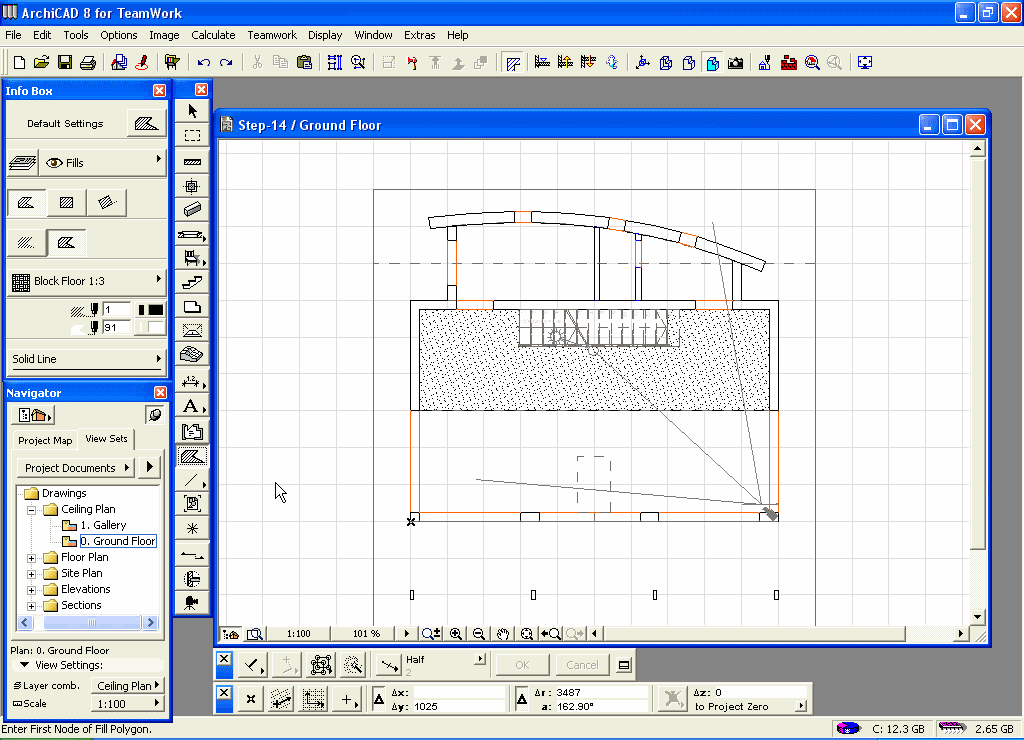Viewport: 1024px width, 740px height.
Task: Pick the Wall tool in toolbox
Action: pos(193,161)
